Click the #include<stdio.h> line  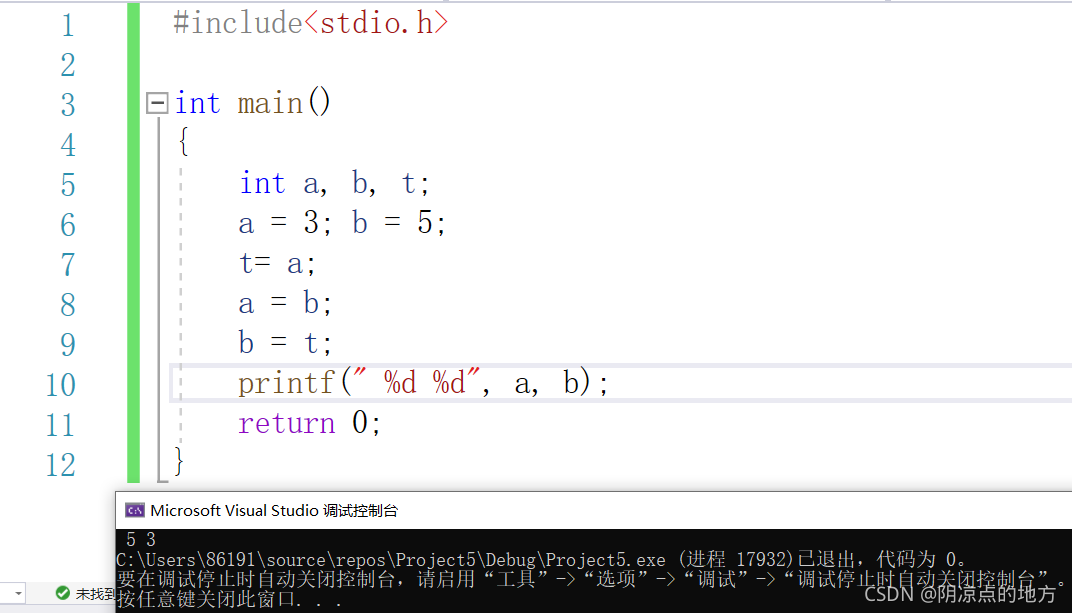click(310, 23)
